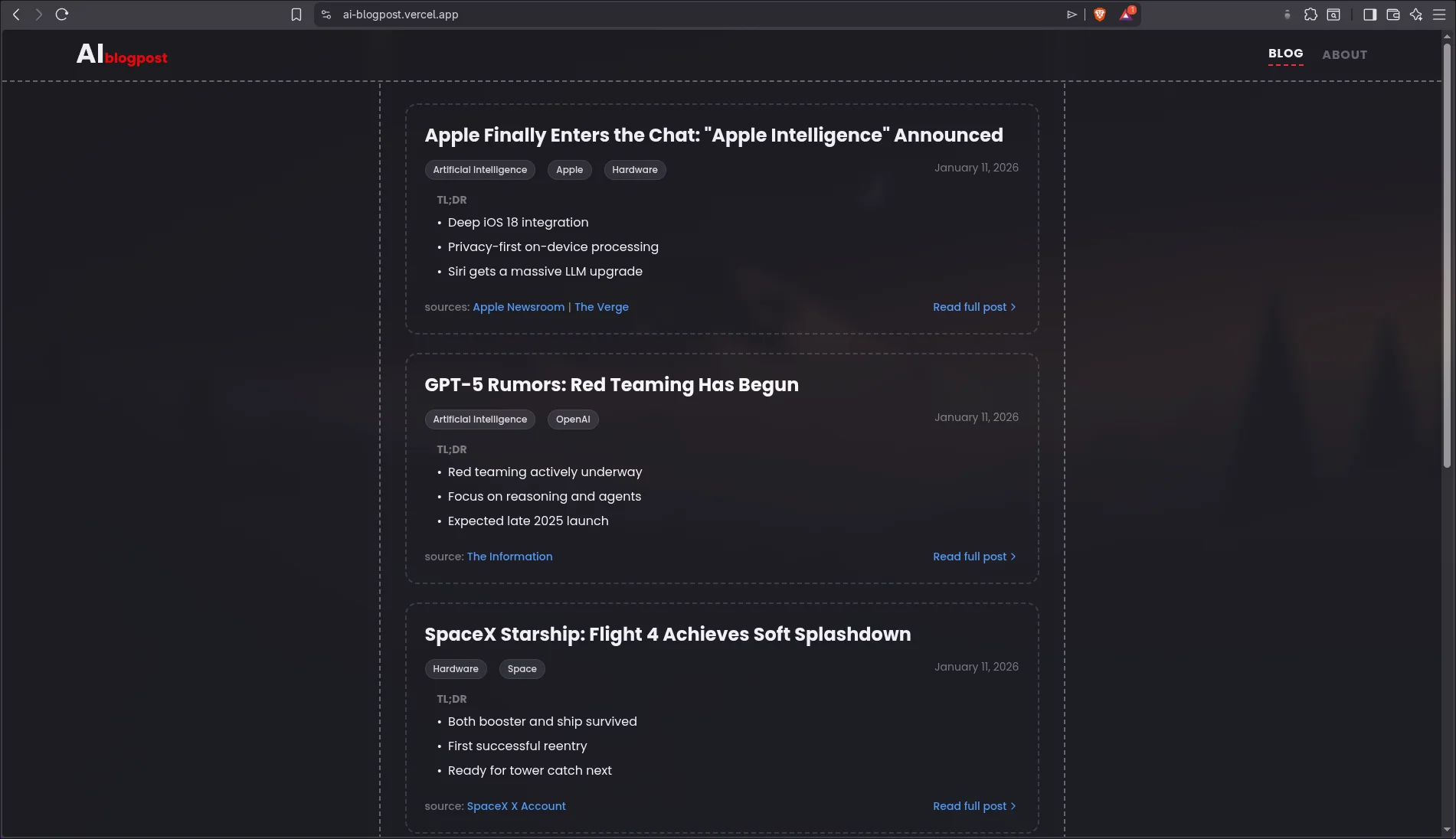Image resolution: width=1456 pixels, height=839 pixels.
Task: Open the ABOUT nav tab
Action: 1344,54
